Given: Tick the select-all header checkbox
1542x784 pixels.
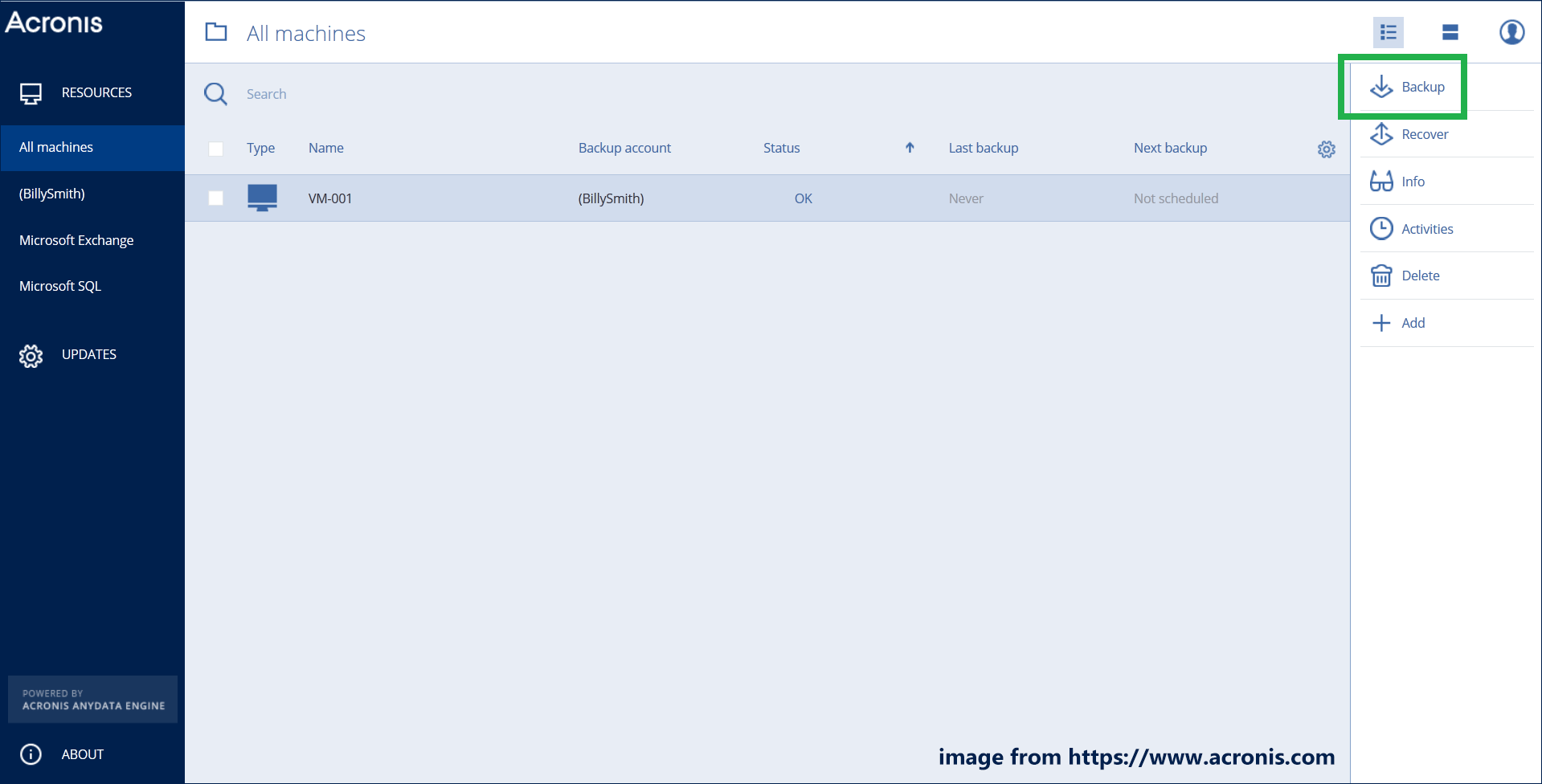Looking at the screenshot, I should coord(215,149).
